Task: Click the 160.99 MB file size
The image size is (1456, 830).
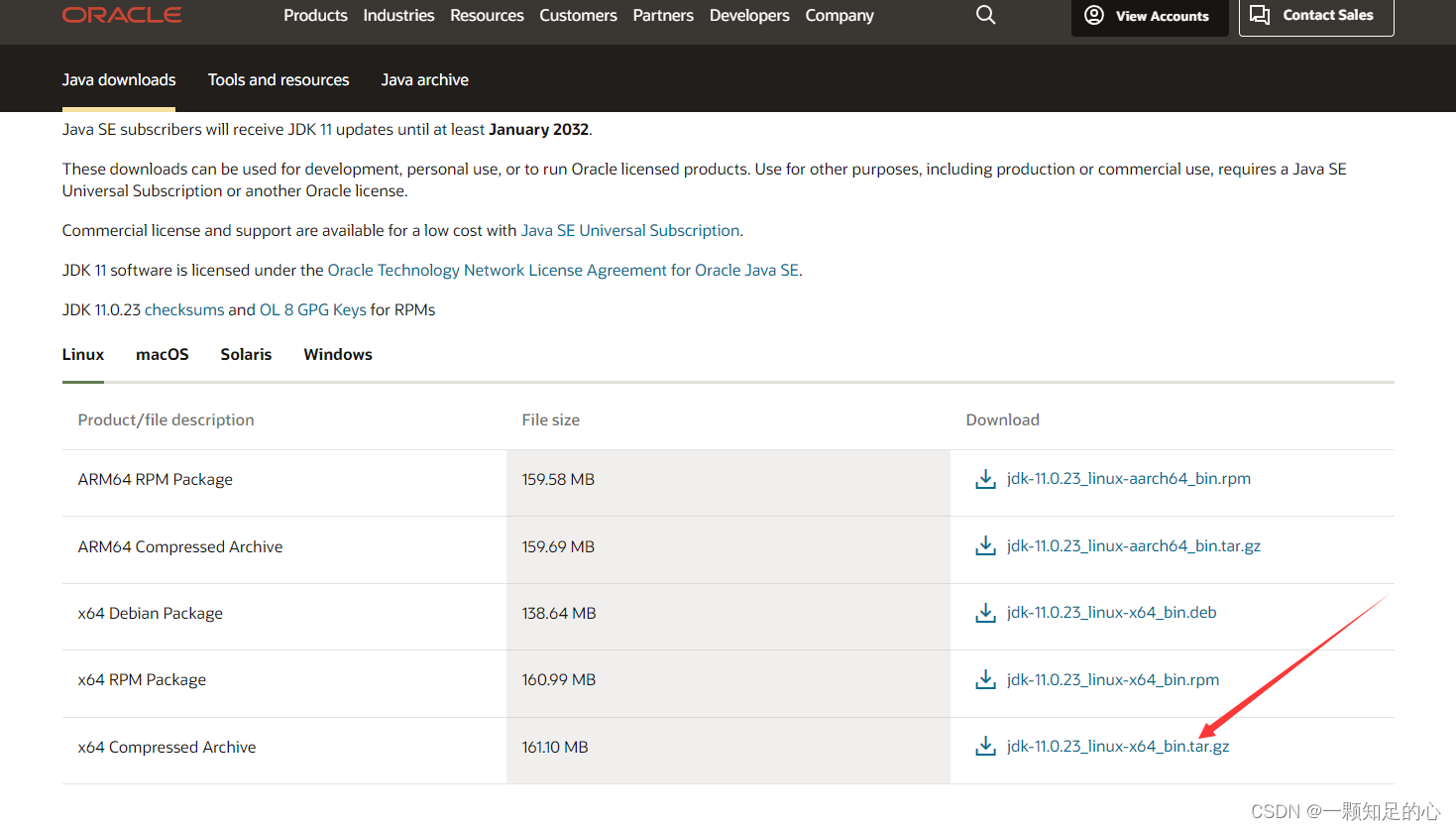Action: coord(559,679)
